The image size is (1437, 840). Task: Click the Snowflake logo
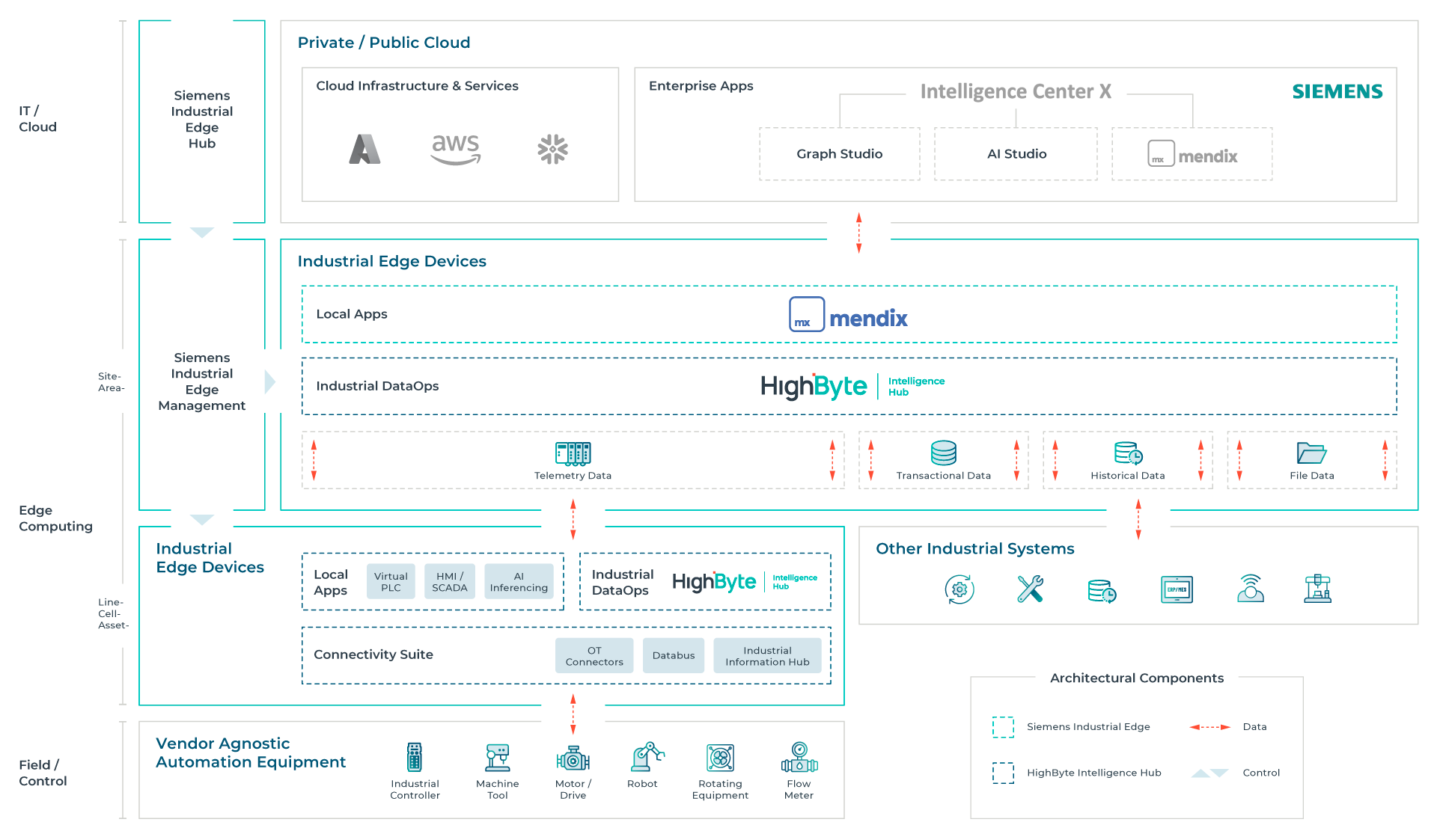click(552, 149)
